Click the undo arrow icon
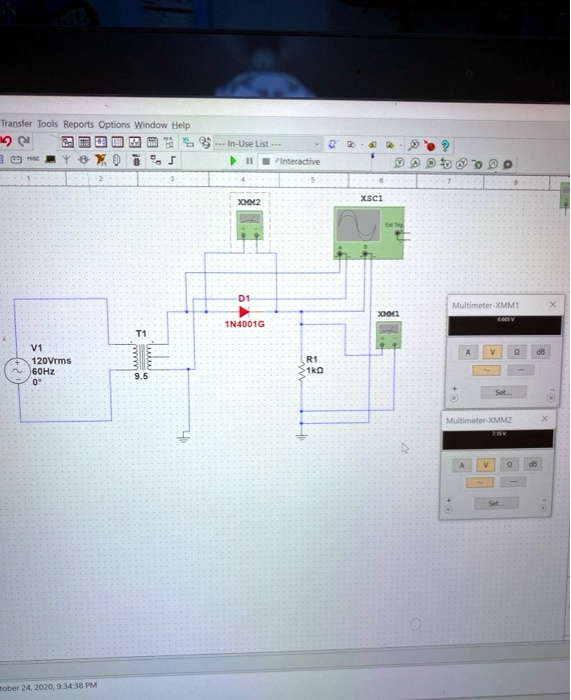571x700 pixels. tap(6, 141)
